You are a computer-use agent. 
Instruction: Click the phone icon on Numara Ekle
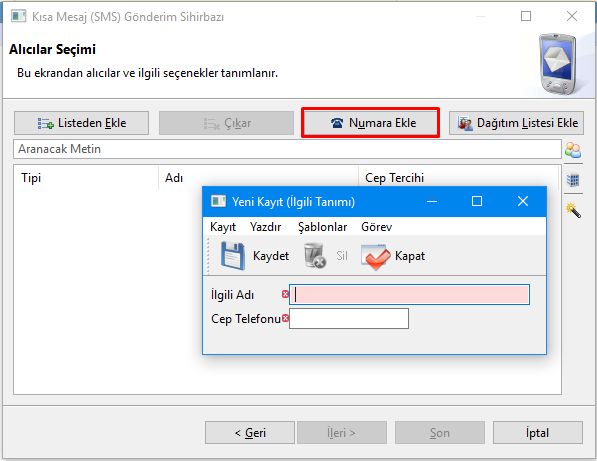[337, 123]
